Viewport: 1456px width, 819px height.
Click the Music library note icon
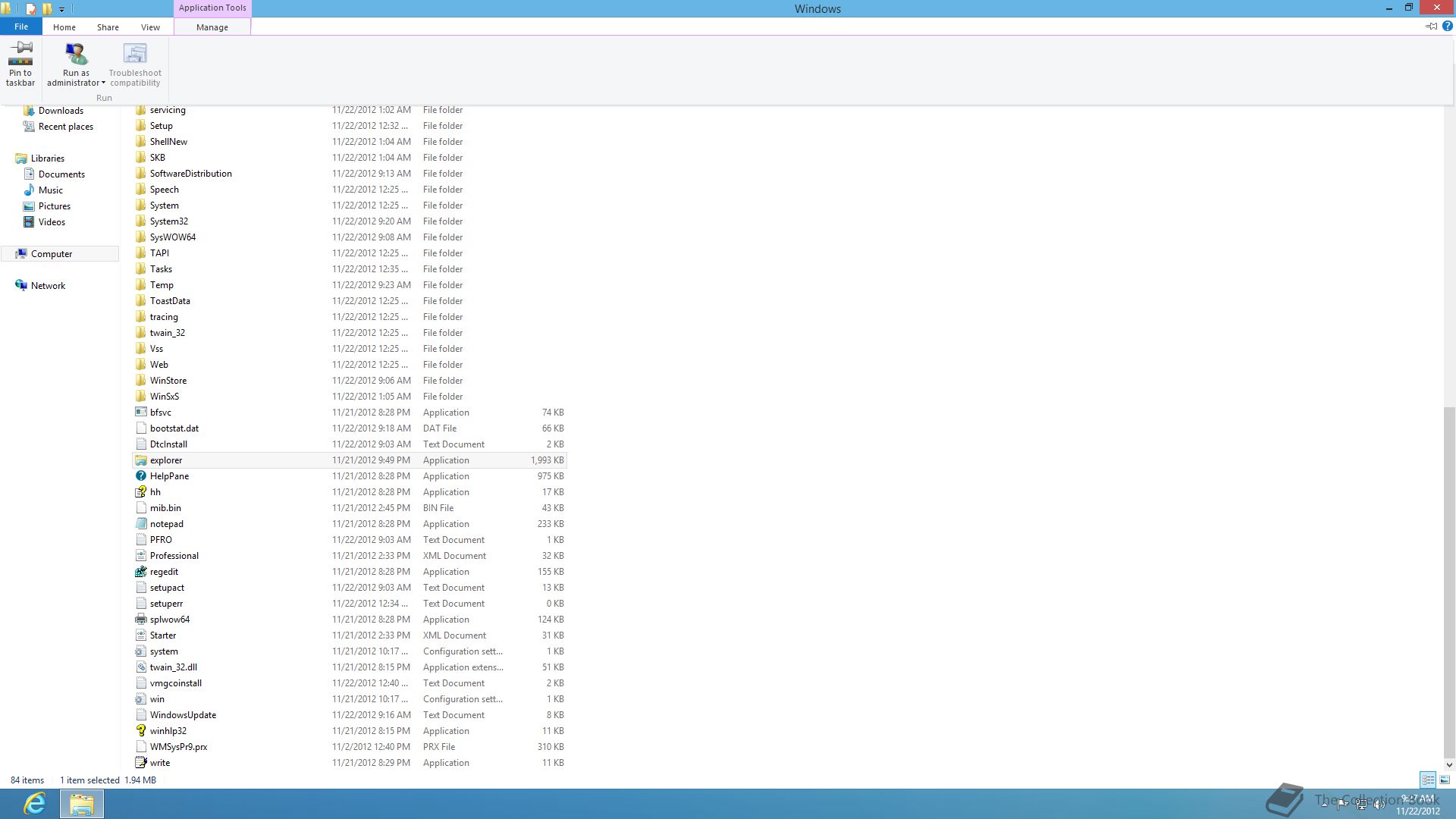click(x=29, y=190)
